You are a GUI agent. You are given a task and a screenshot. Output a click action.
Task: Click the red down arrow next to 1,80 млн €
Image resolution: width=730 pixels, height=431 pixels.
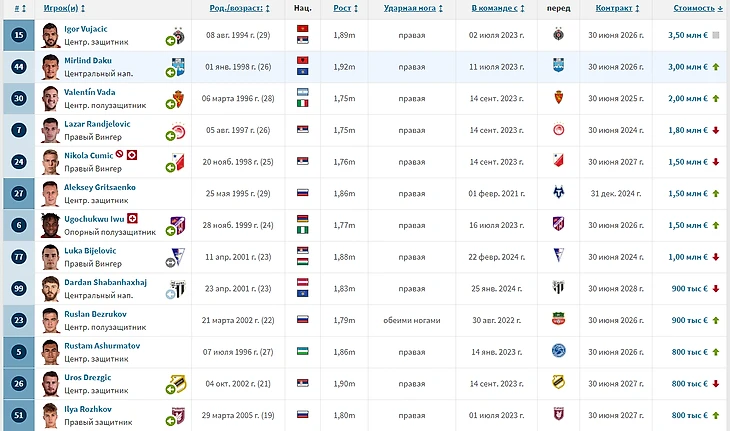point(716,130)
